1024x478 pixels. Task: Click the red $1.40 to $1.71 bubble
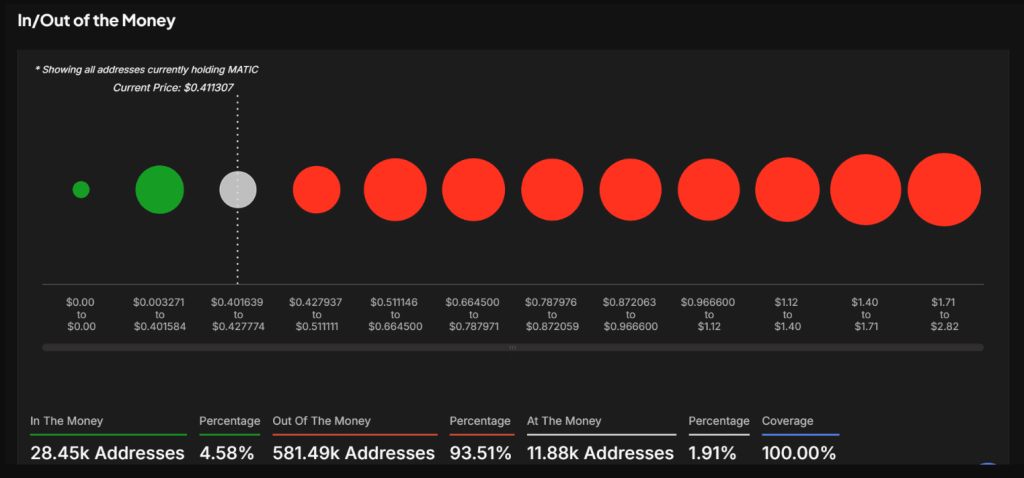865,189
